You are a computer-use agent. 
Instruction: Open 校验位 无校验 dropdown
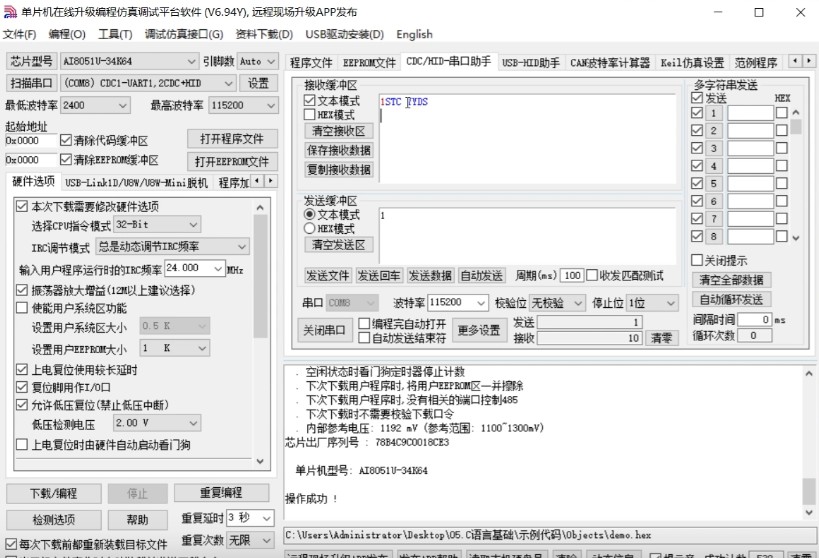pos(578,303)
